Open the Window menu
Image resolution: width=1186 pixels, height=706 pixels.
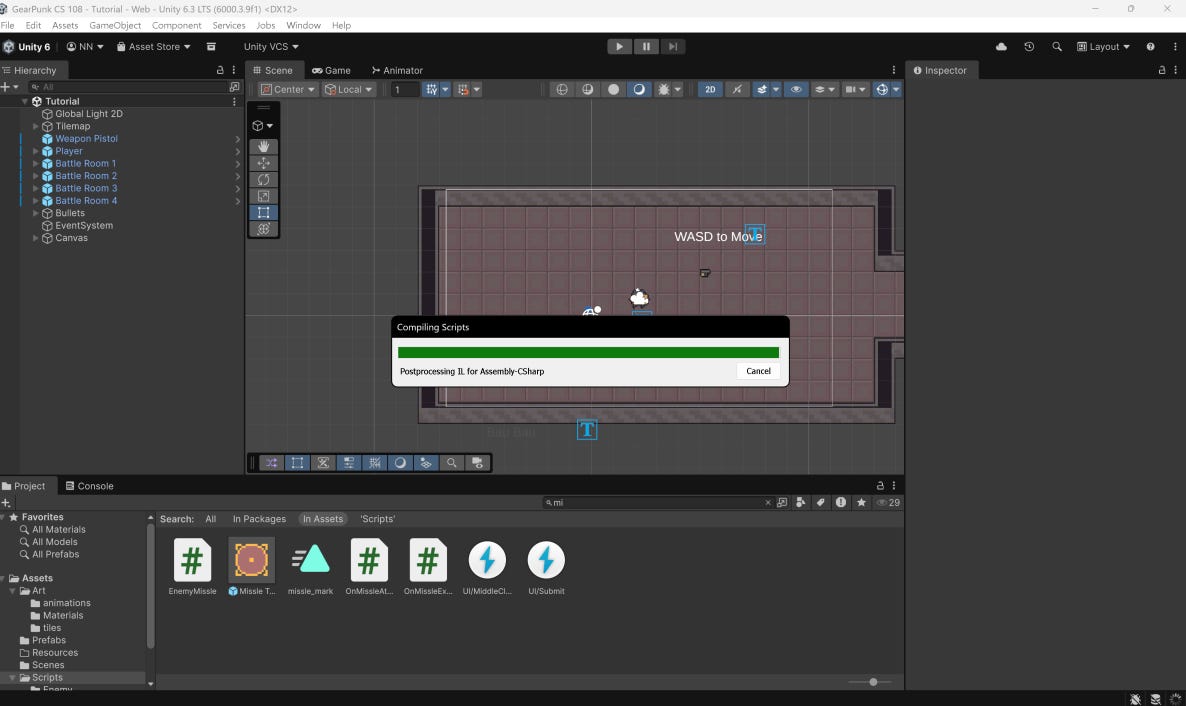tap(303, 26)
